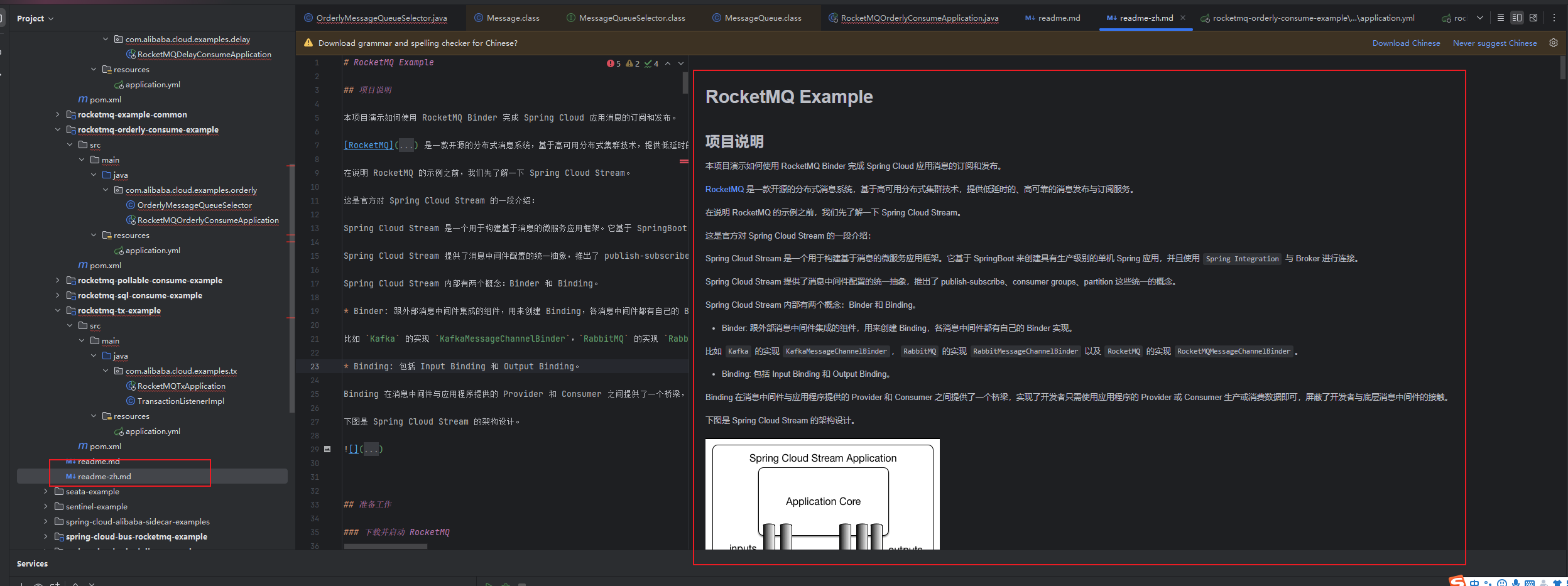
Task: Collapse rocketmq-orderly-consume-example module
Action: [x=58, y=129]
